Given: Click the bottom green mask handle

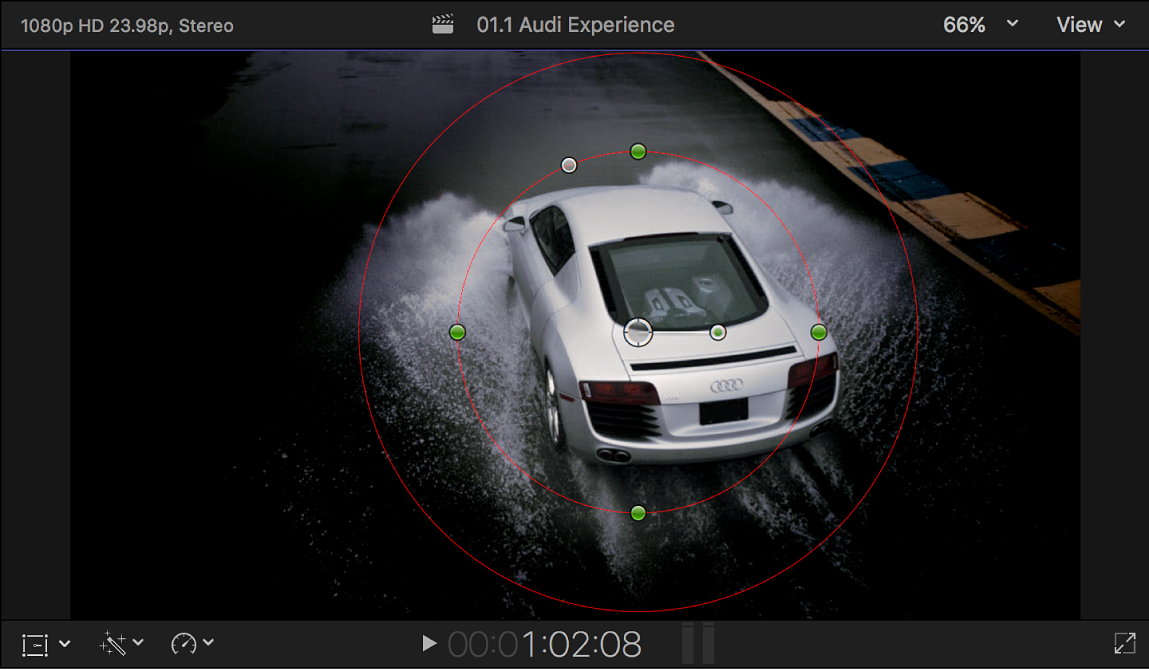Looking at the screenshot, I should click(638, 513).
